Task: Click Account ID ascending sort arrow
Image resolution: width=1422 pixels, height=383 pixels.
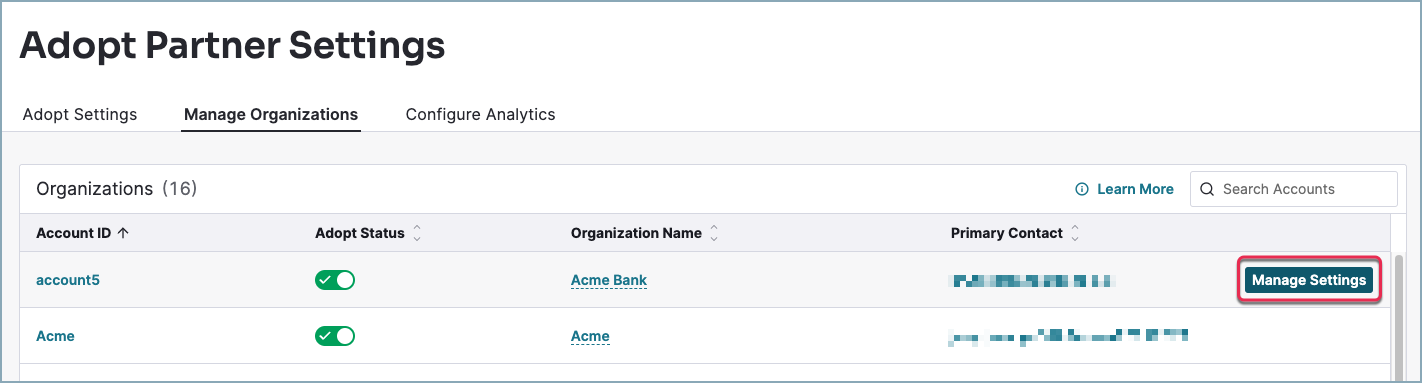Action: 123,233
